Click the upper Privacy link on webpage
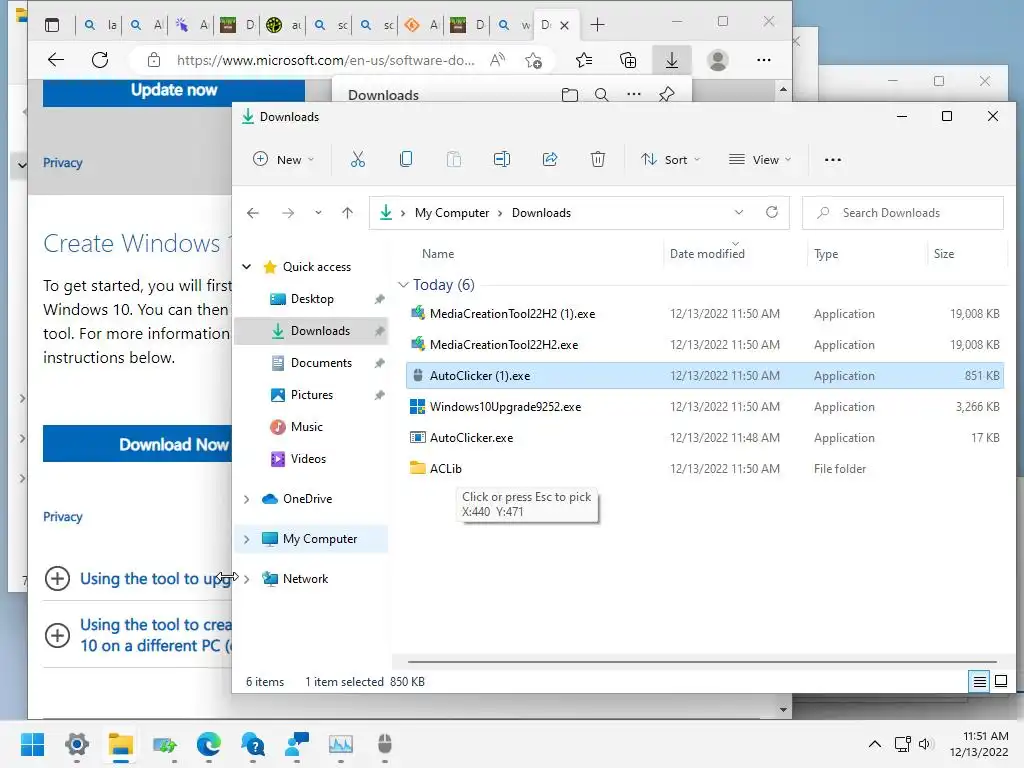The height and width of the screenshot is (768, 1024). (63, 163)
